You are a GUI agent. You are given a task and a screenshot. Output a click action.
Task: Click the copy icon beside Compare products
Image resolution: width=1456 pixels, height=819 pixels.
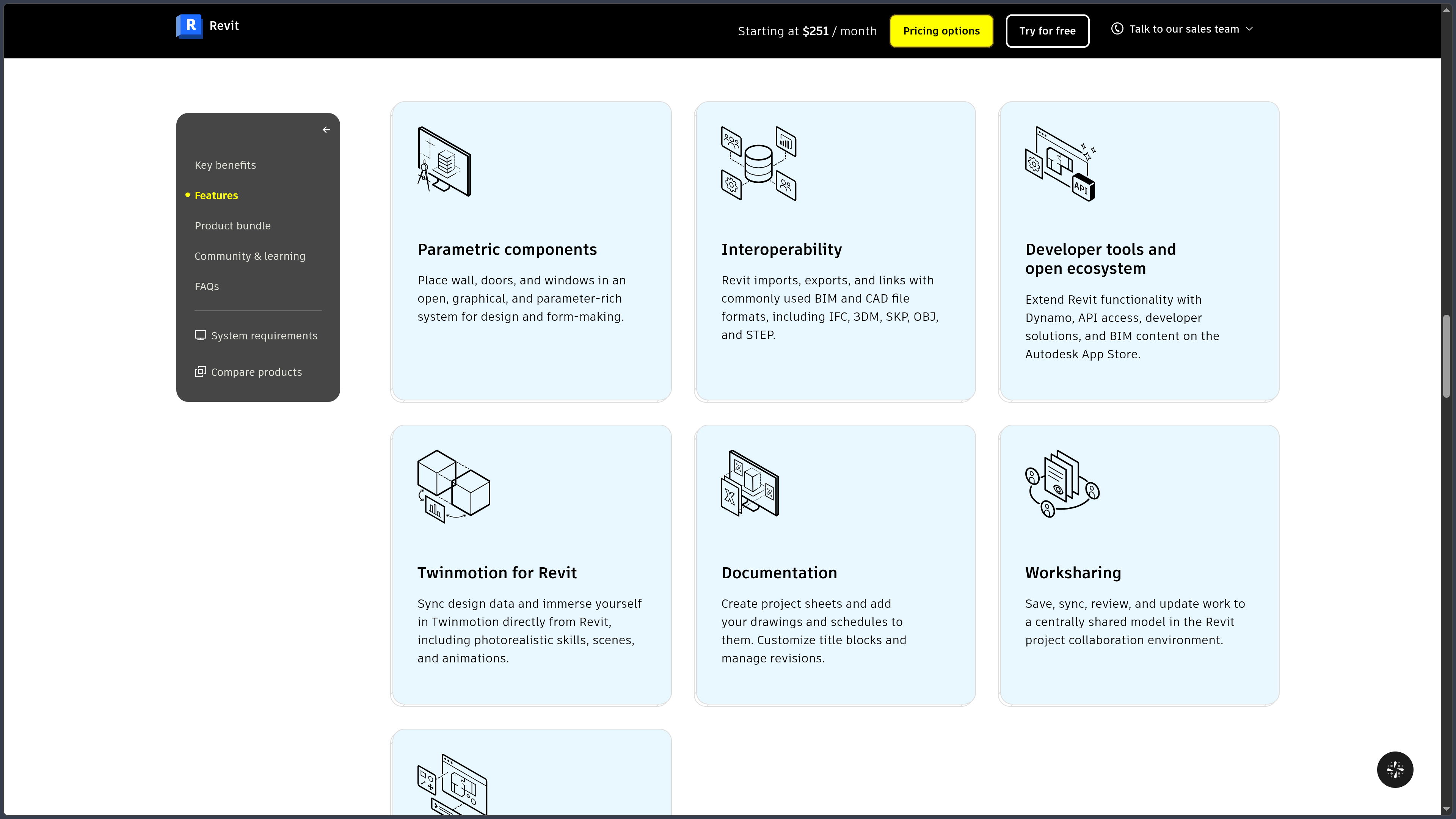click(x=200, y=372)
